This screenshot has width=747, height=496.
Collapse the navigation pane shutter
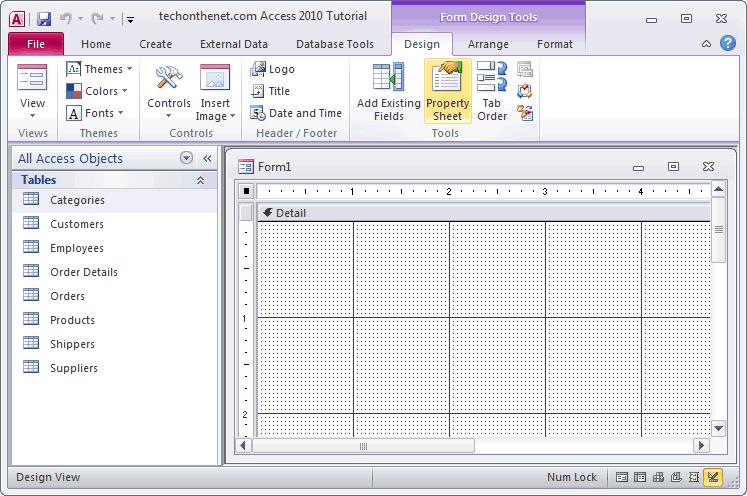coord(207,158)
